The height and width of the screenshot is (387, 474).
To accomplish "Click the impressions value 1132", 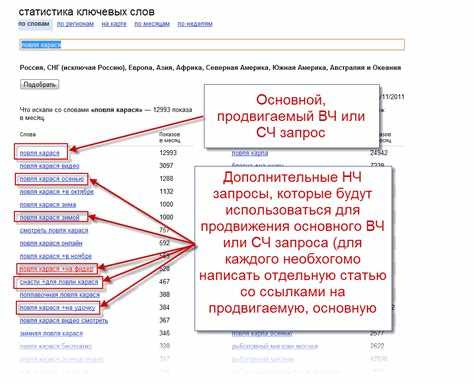I will pos(166,191).
